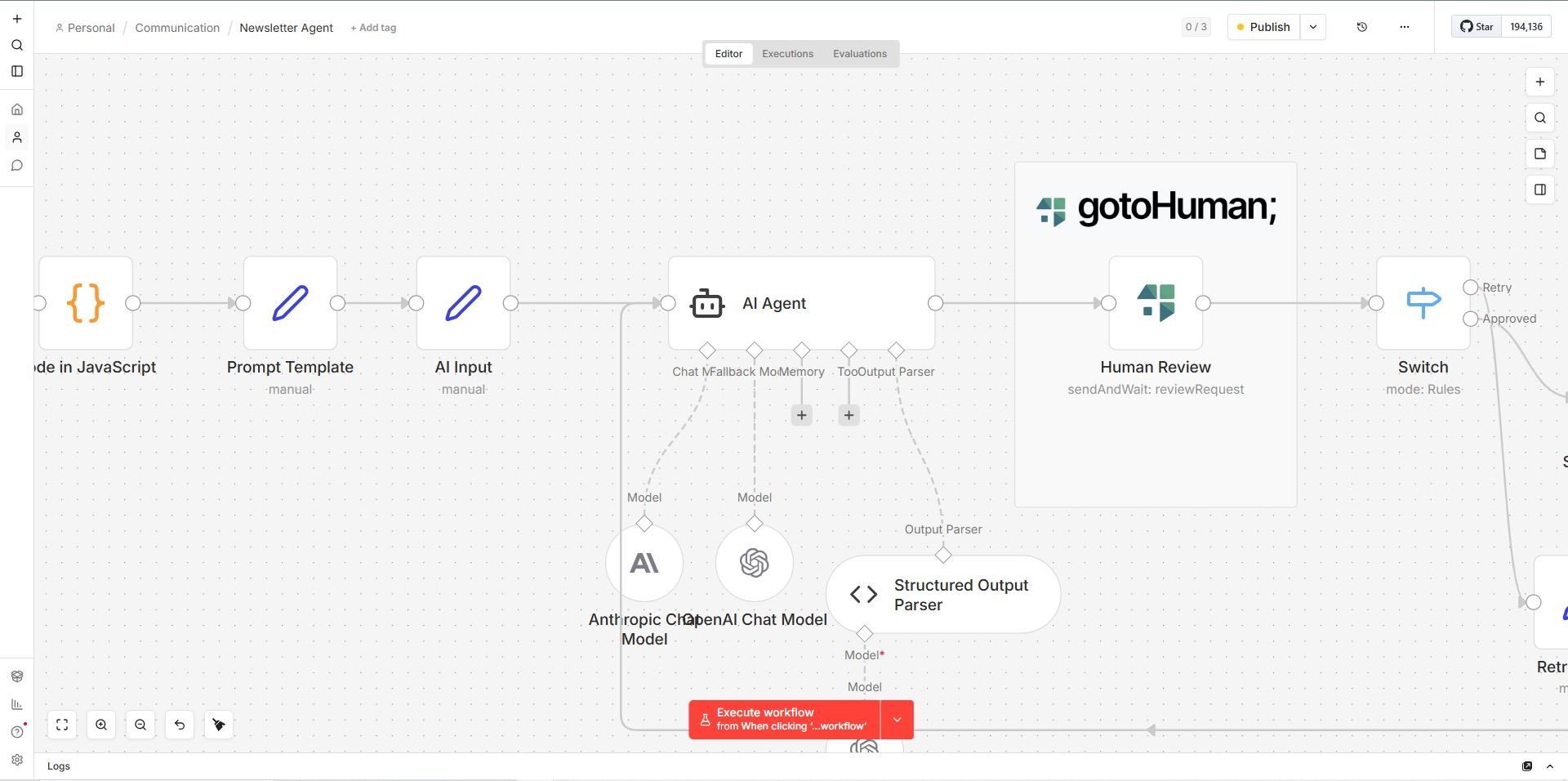This screenshot has height=781, width=1568.
Task: Add a sticky note to the canvas
Action: (1540, 154)
